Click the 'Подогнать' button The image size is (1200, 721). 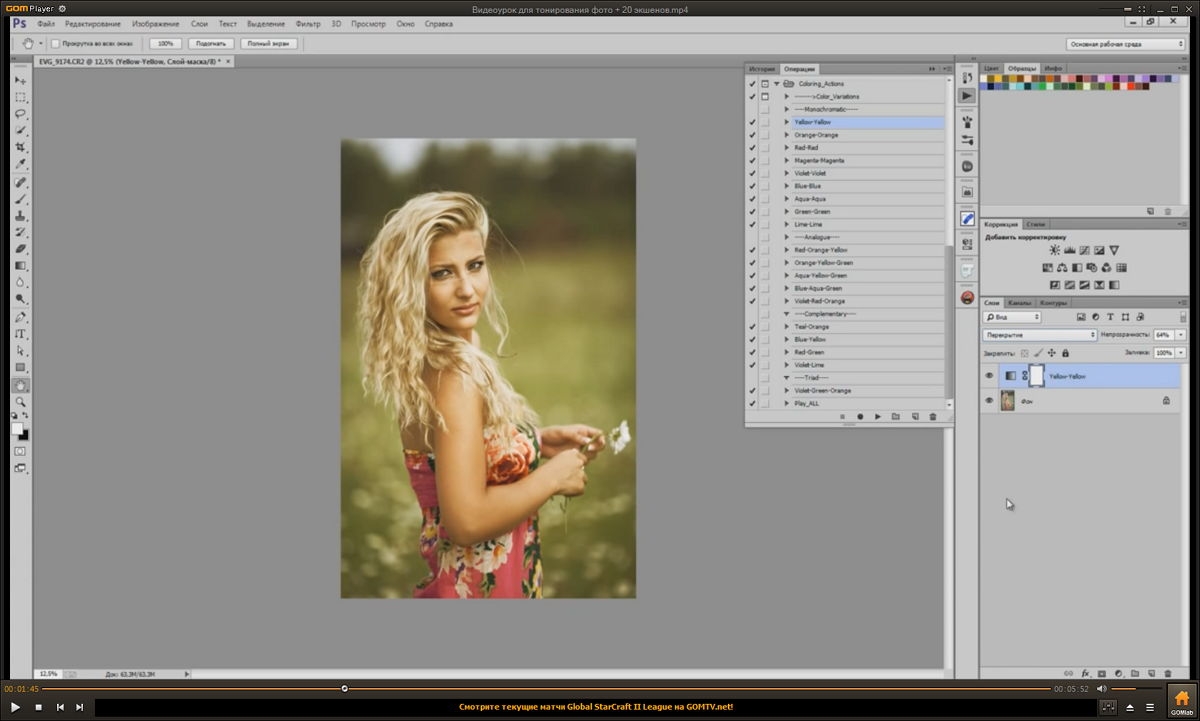pyautogui.click(x=211, y=44)
